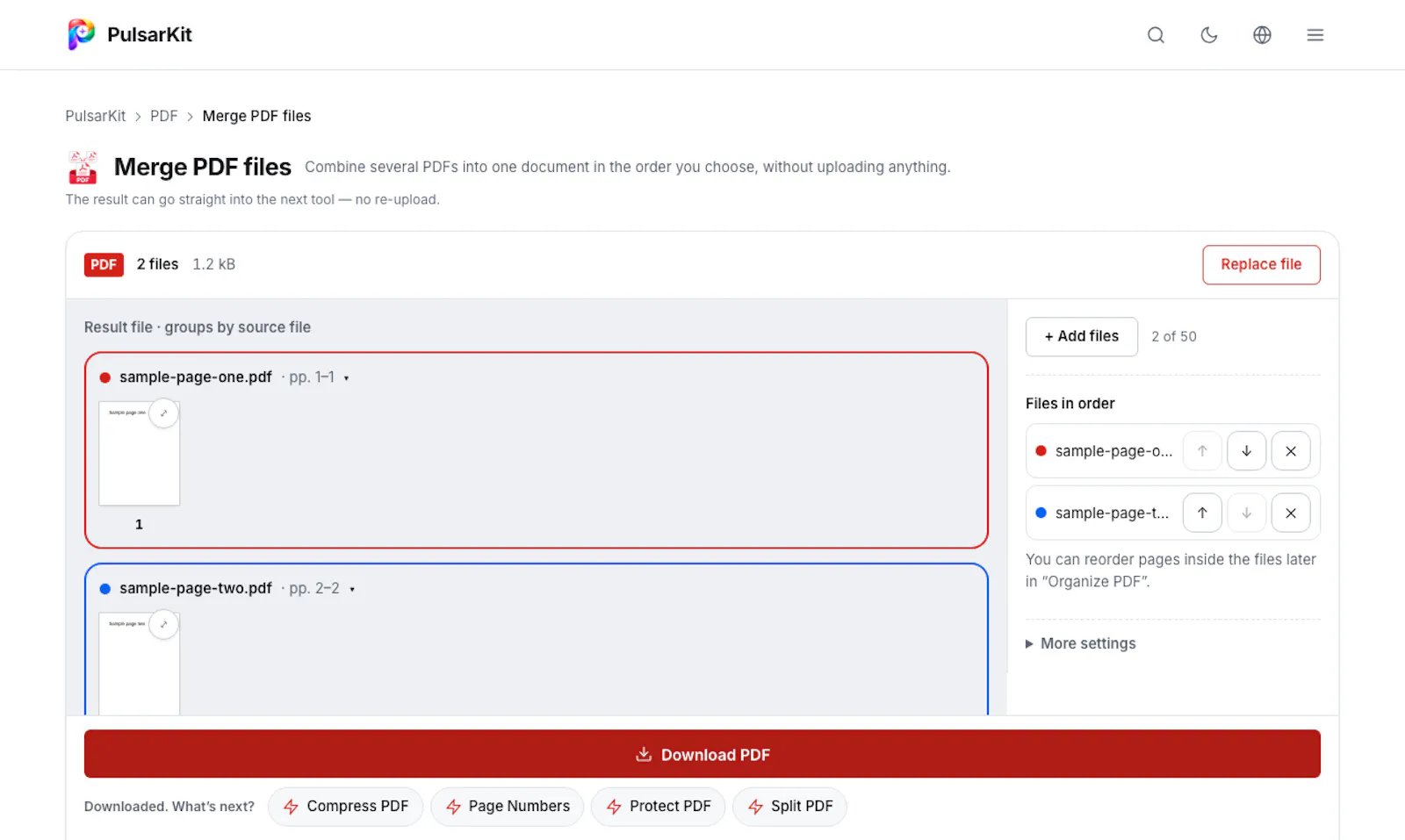Collapse sample-page-one.pdf group arrow
1405x840 pixels.
pyautogui.click(x=346, y=378)
